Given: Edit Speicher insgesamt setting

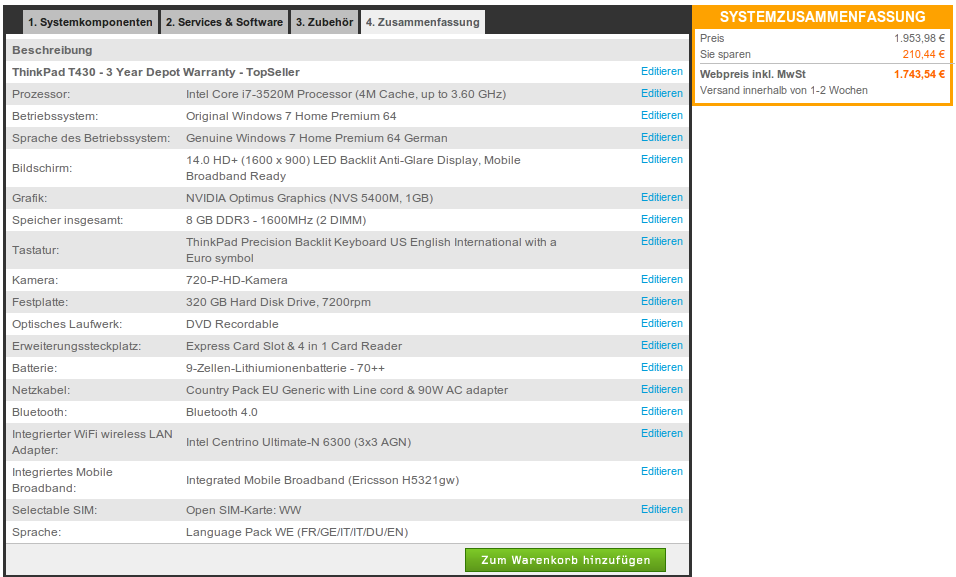Looking at the screenshot, I should (x=662, y=220).
